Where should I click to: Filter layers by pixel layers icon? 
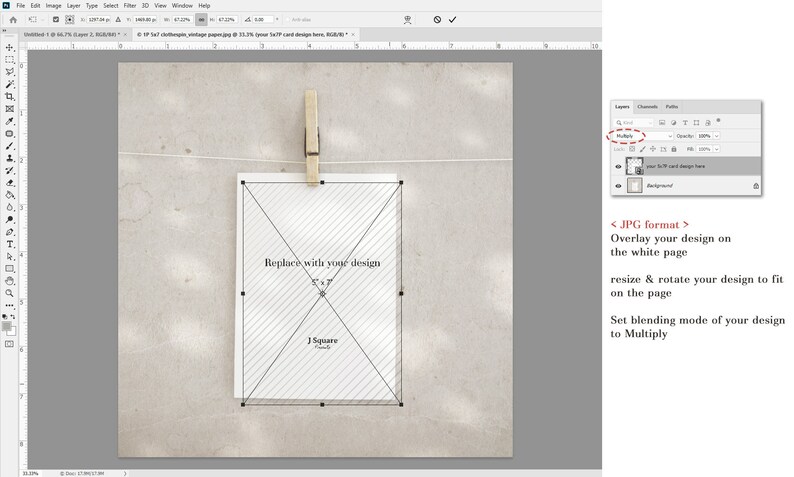click(x=662, y=123)
